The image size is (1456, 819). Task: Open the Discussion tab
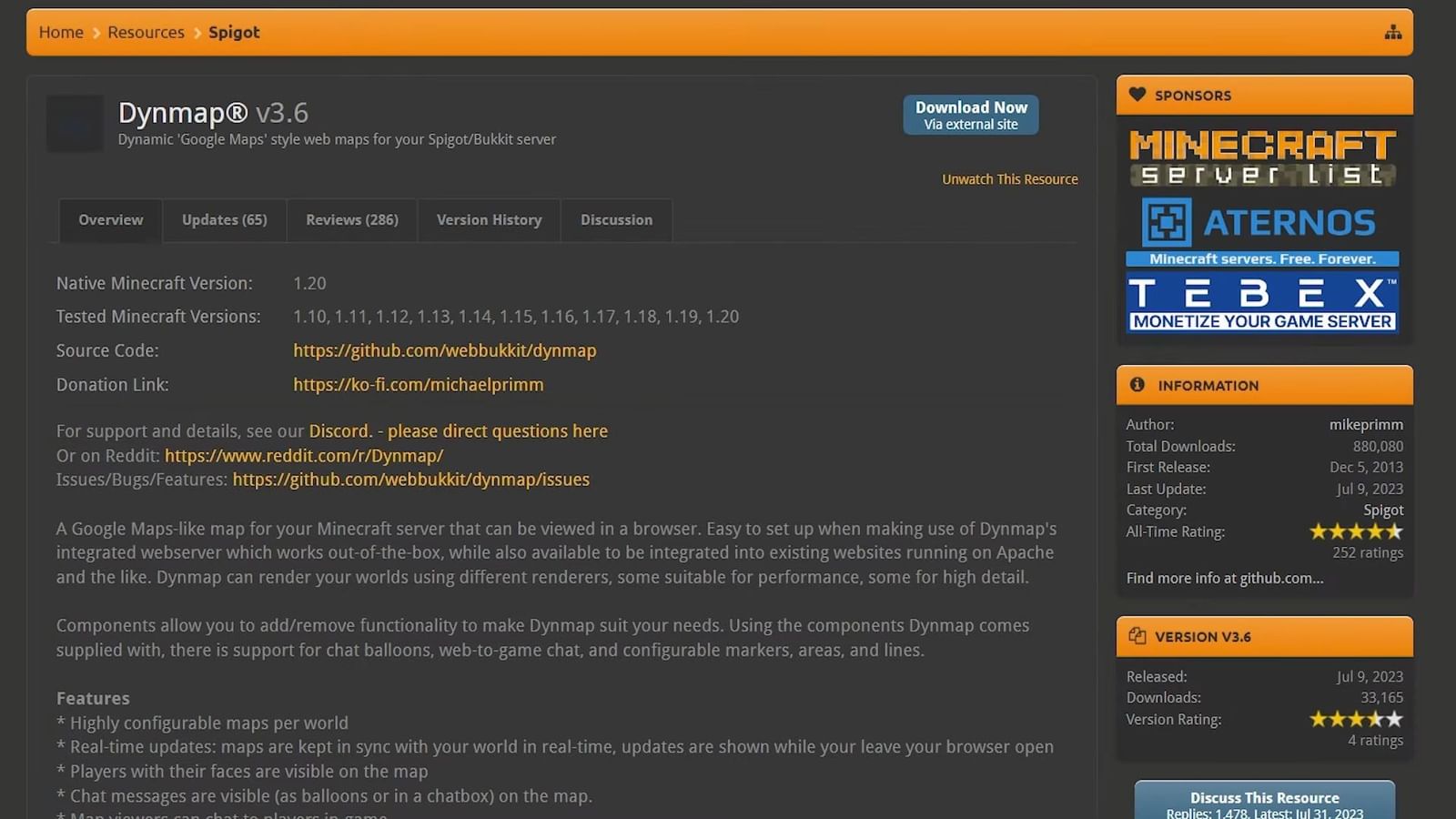616,220
